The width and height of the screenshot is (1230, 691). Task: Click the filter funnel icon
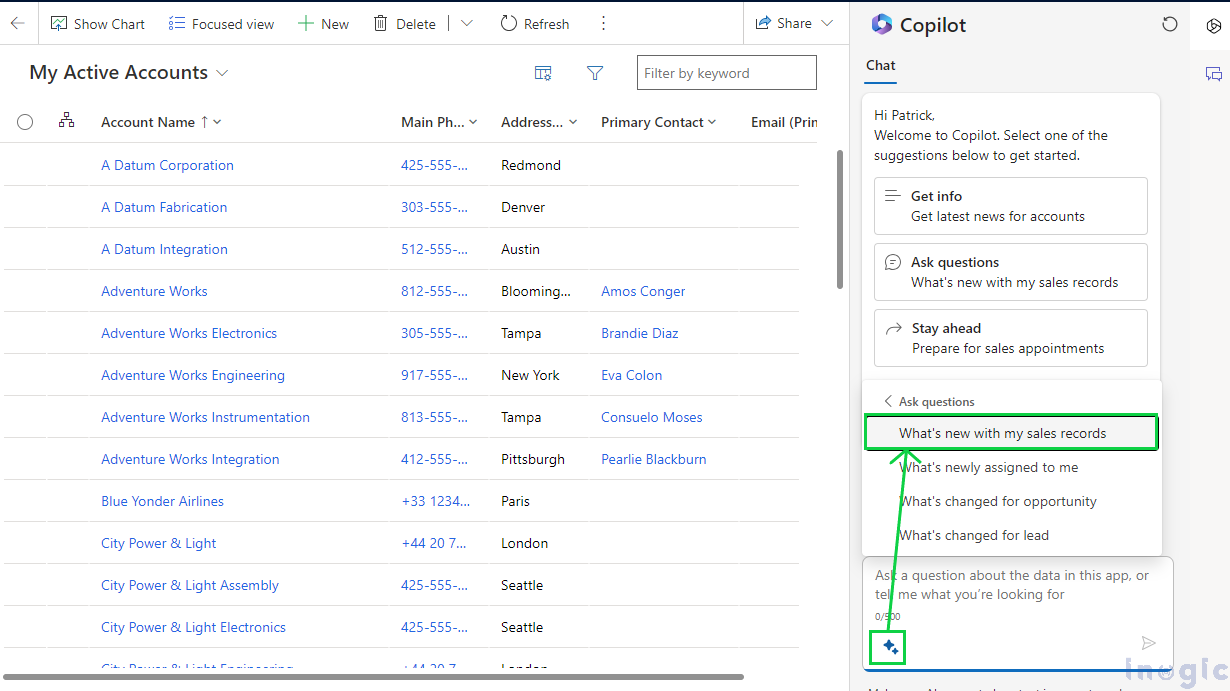595,73
